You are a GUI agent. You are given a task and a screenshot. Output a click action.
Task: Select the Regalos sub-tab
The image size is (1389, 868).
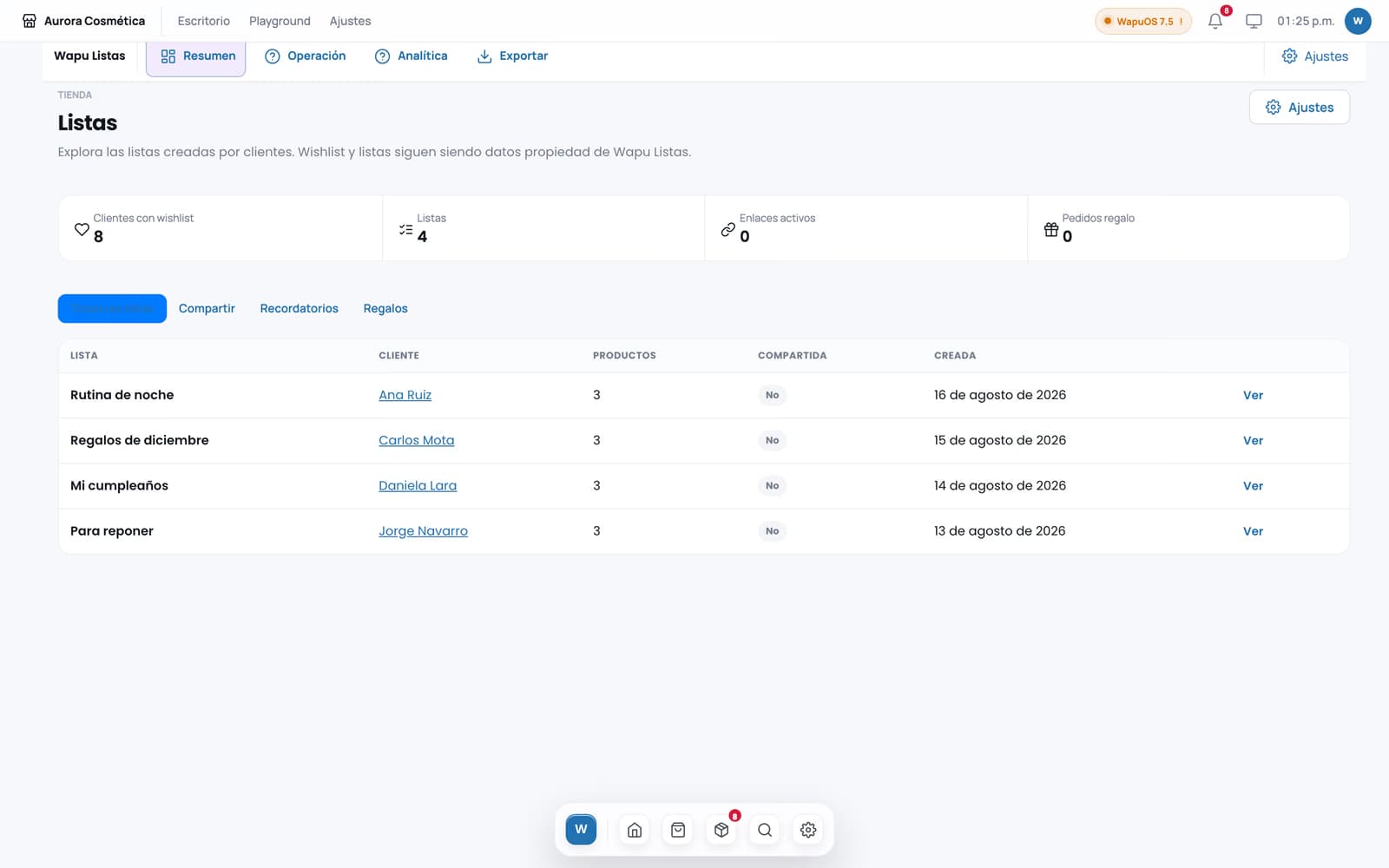(x=385, y=308)
